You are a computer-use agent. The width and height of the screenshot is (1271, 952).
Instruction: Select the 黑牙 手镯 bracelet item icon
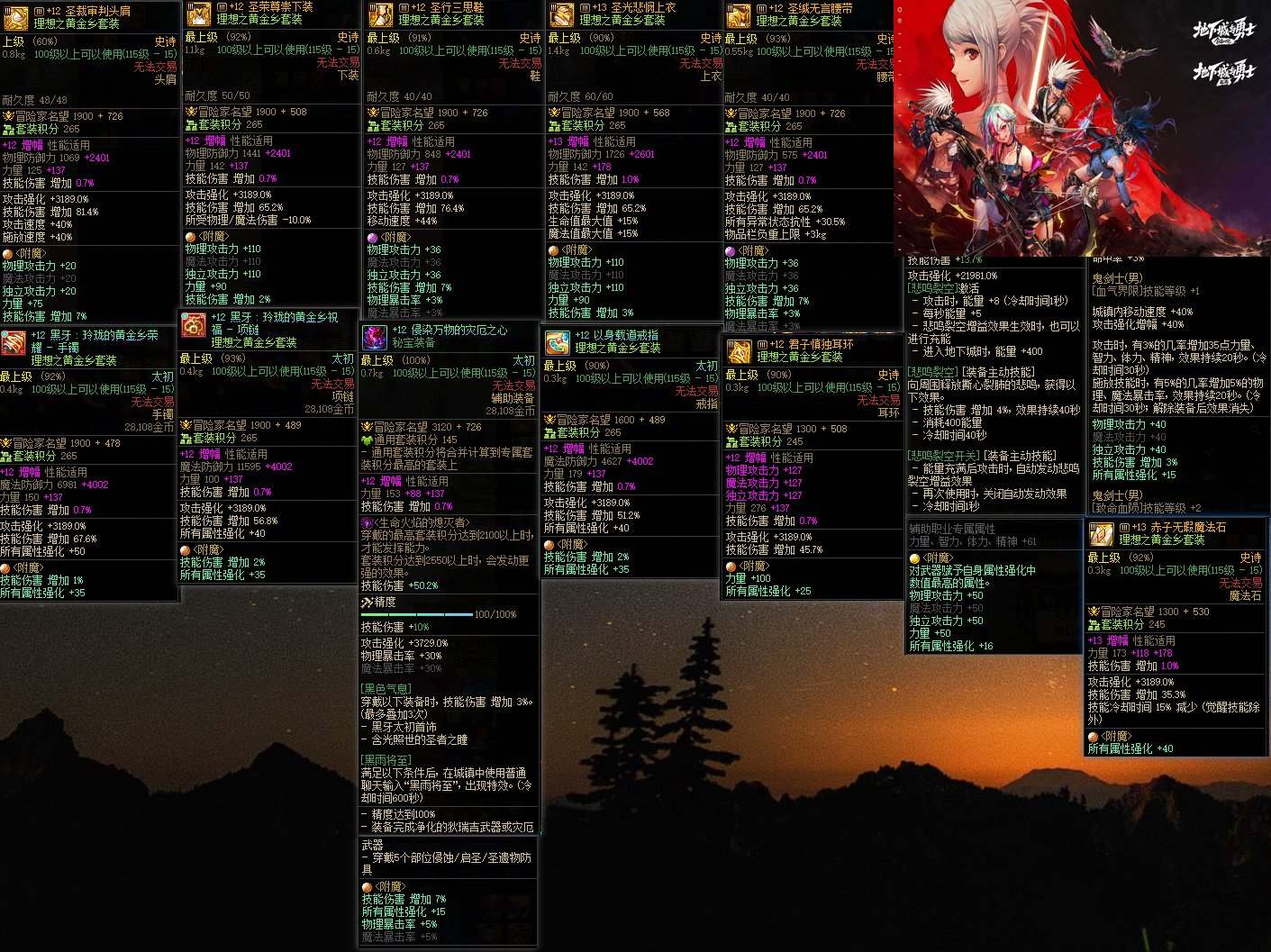click(x=14, y=343)
